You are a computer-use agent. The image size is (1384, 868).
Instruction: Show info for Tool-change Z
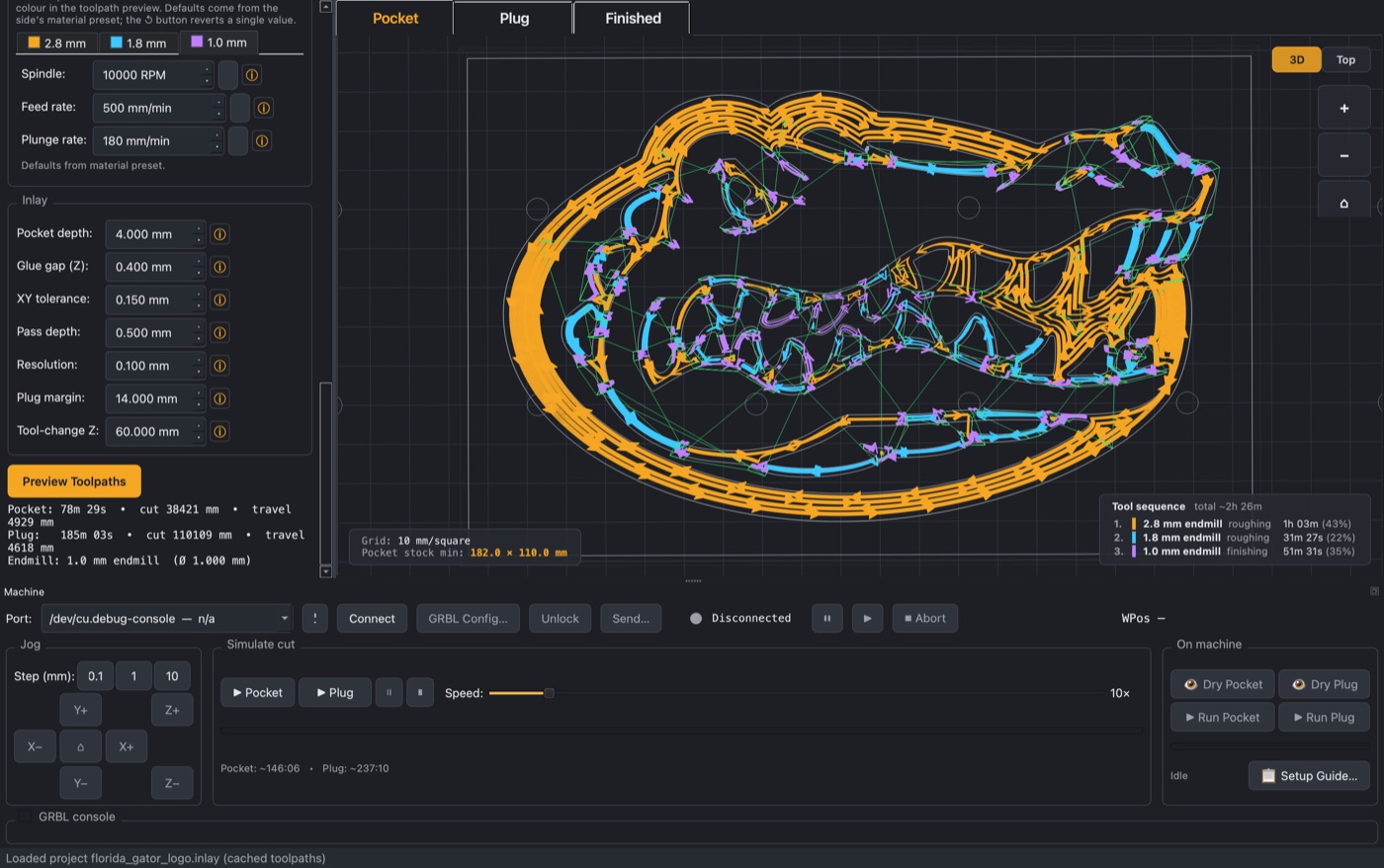tap(219, 432)
